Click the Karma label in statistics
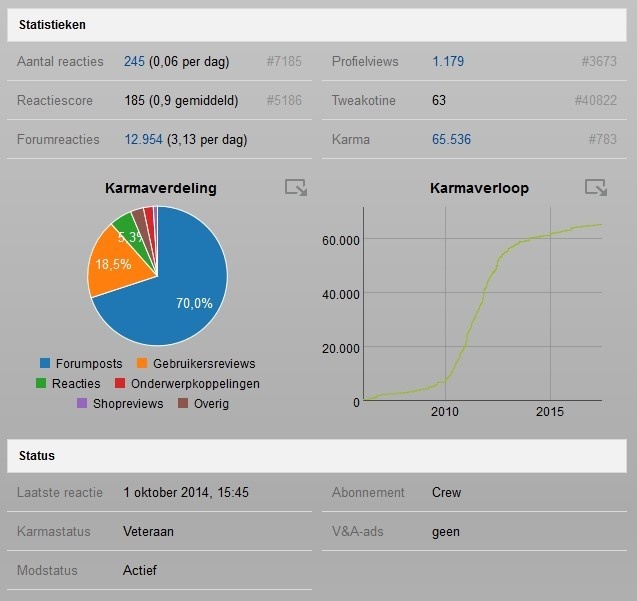Viewport: 637px width, 601px height. tap(351, 139)
